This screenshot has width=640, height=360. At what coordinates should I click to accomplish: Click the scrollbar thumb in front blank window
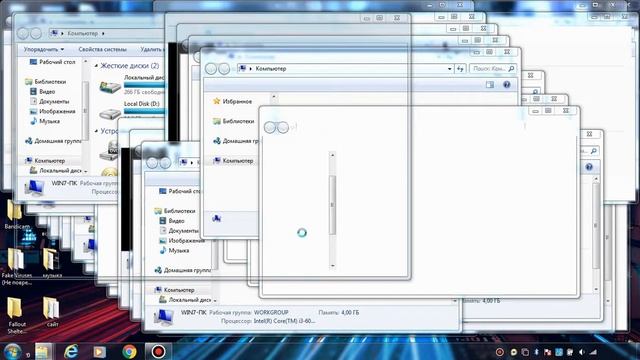tap(332, 205)
